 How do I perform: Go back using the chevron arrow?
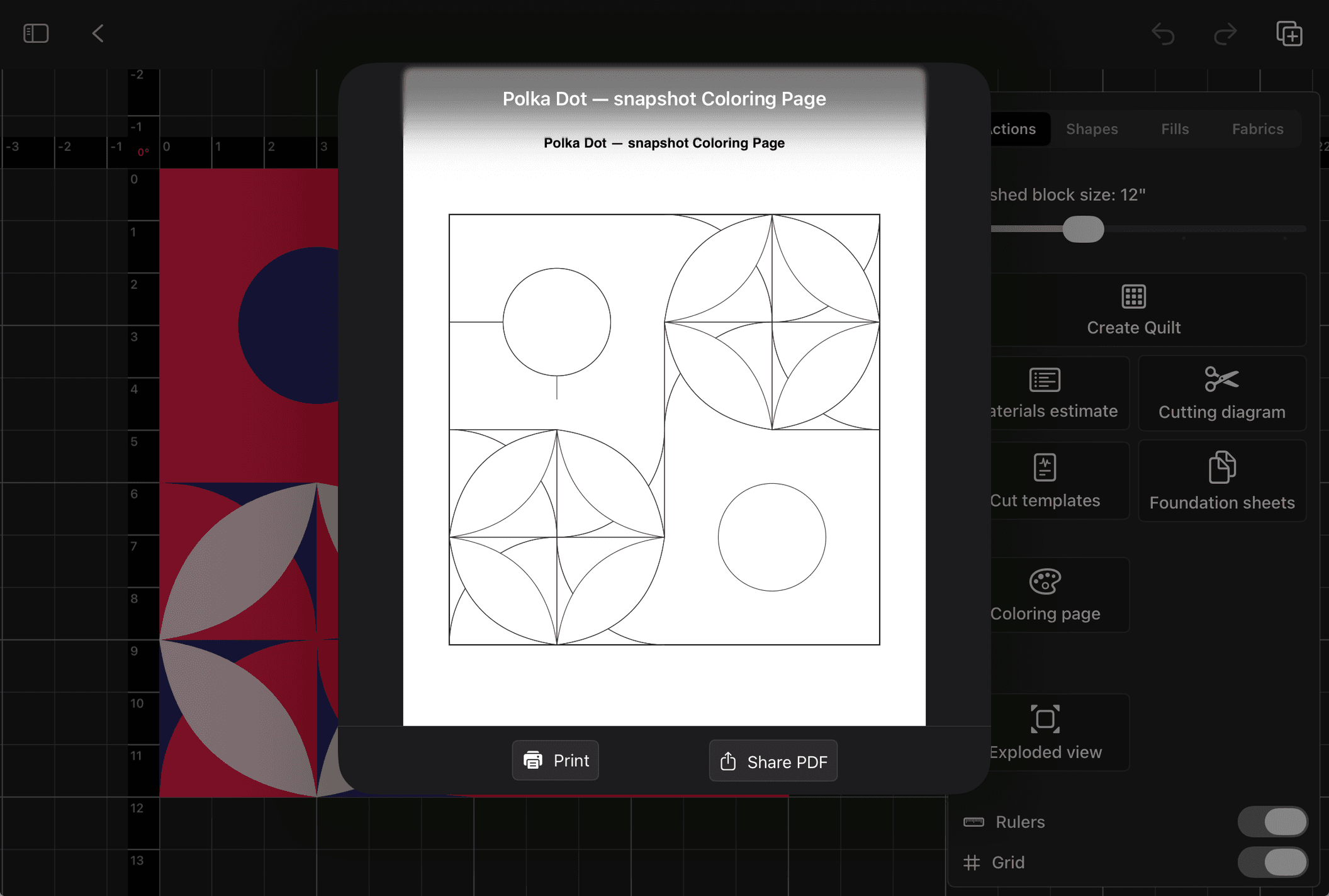[98, 33]
